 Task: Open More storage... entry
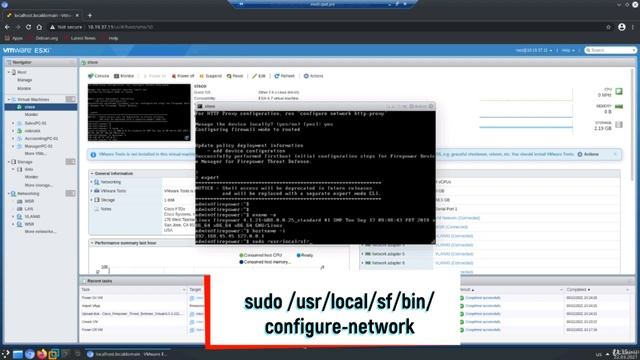pyautogui.click(x=38, y=185)
